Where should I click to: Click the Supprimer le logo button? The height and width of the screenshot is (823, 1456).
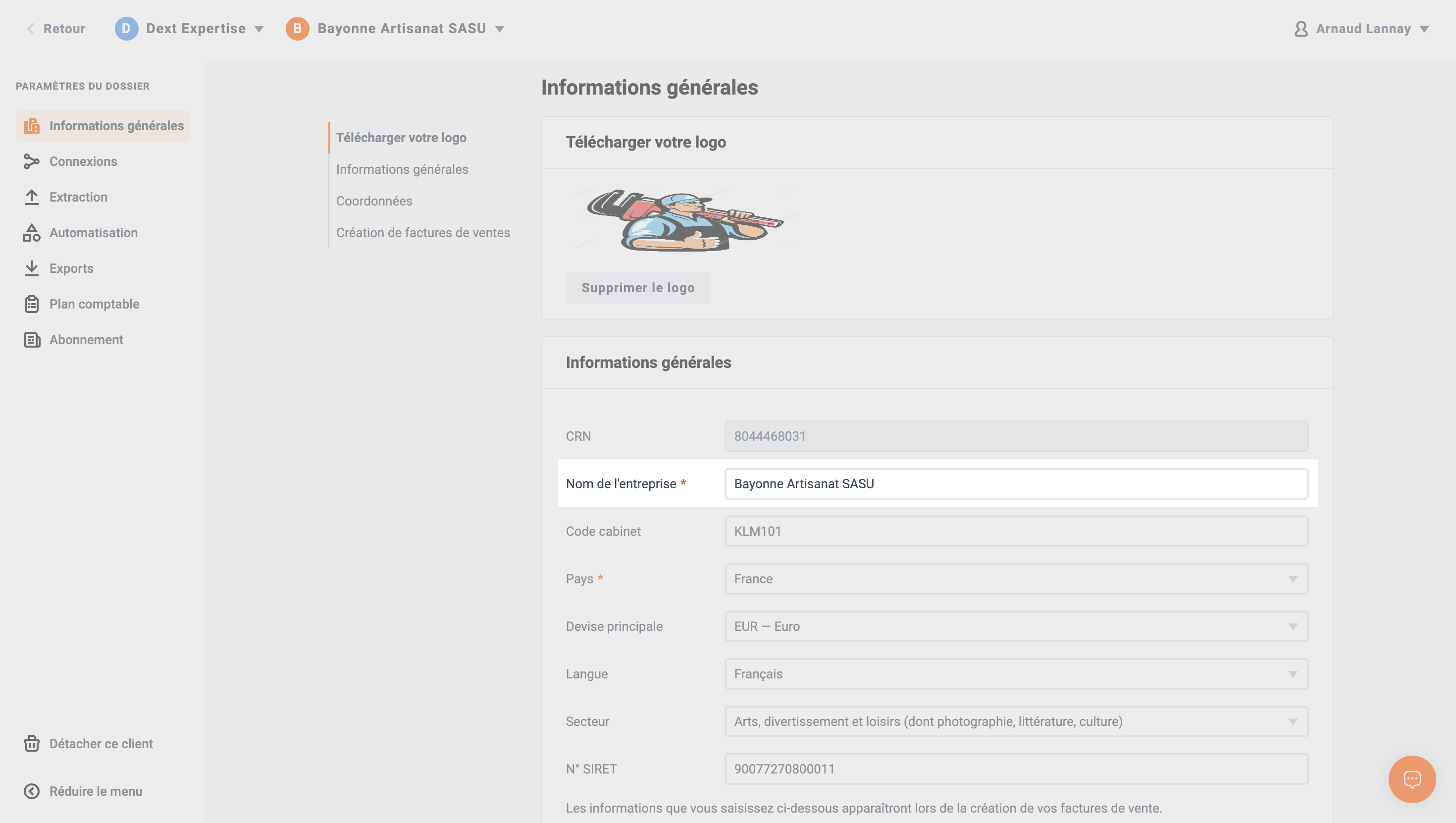[638, 287]
